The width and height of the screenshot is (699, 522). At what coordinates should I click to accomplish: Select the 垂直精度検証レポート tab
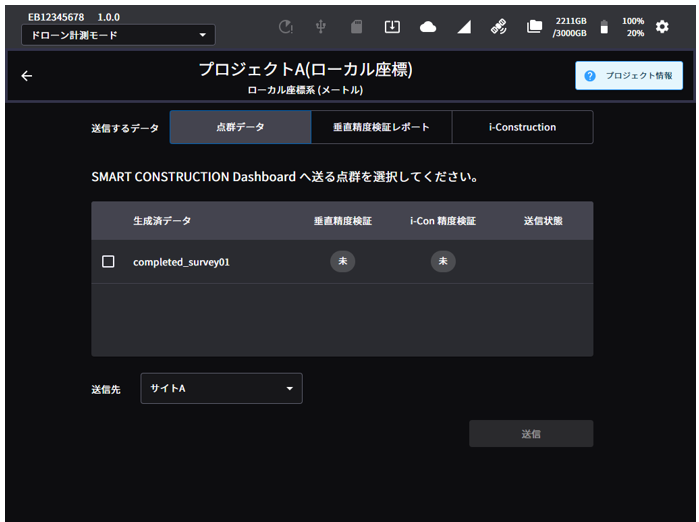click(x=381, y=127)
